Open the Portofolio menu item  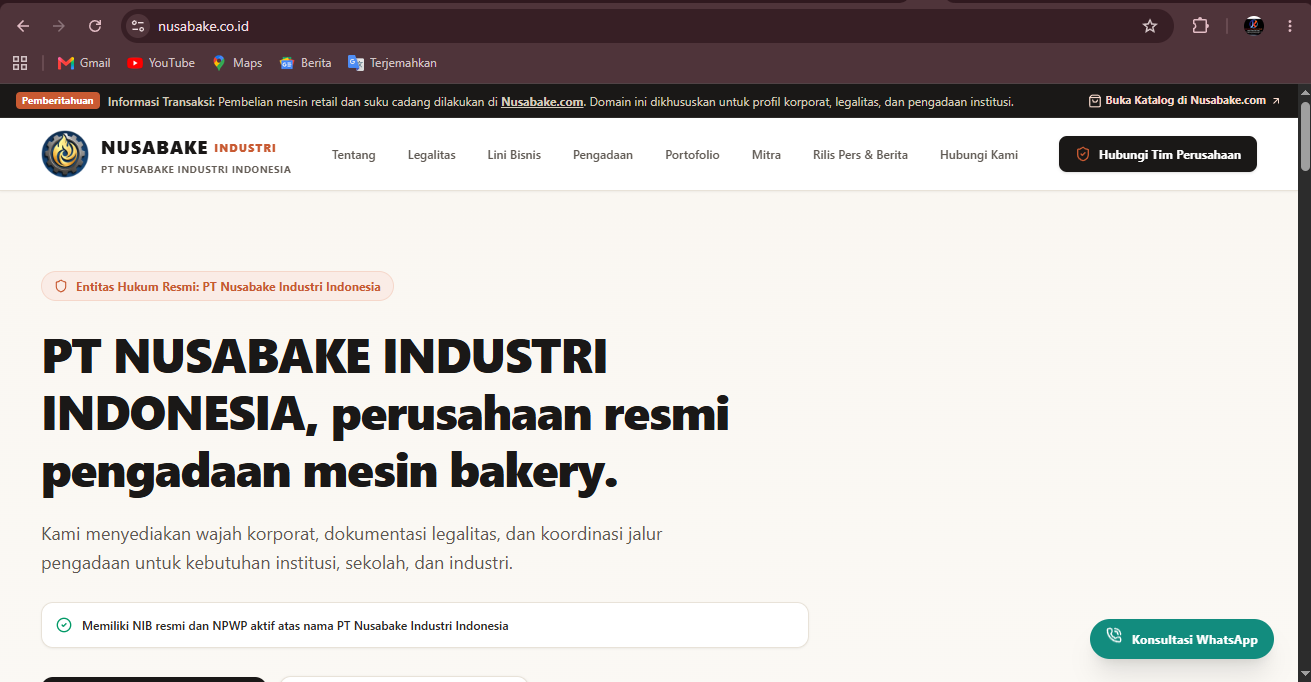click(x=692, y=155)
